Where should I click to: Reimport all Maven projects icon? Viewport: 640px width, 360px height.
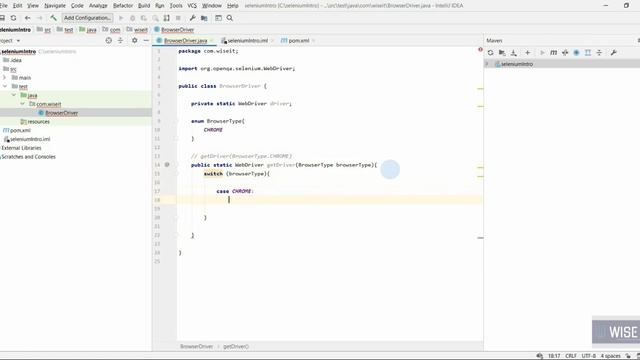pyautogui.click(x=491, y=53)
